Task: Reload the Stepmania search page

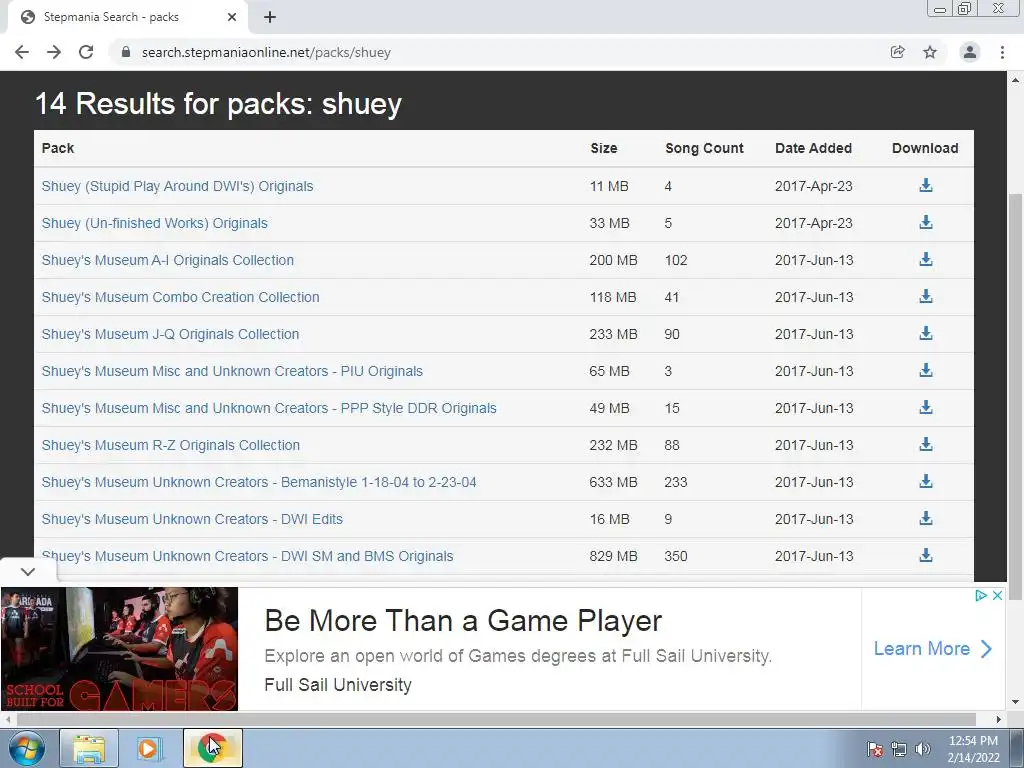Action: point(86,52)
